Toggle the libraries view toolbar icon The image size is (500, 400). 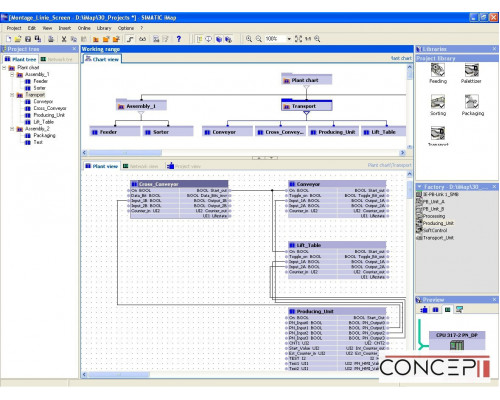click(x=219, y=39)
